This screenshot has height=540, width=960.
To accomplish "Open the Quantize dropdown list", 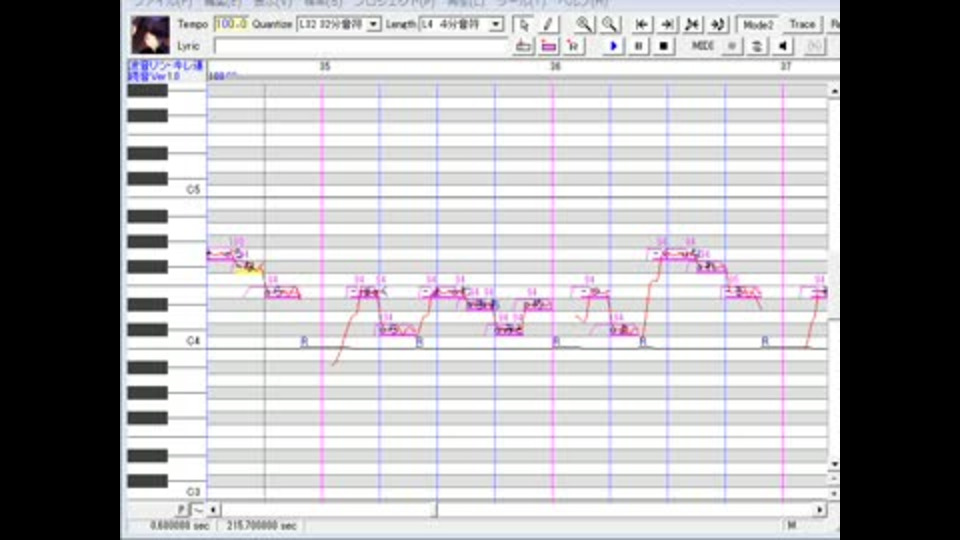I will (x=338, y=24).
